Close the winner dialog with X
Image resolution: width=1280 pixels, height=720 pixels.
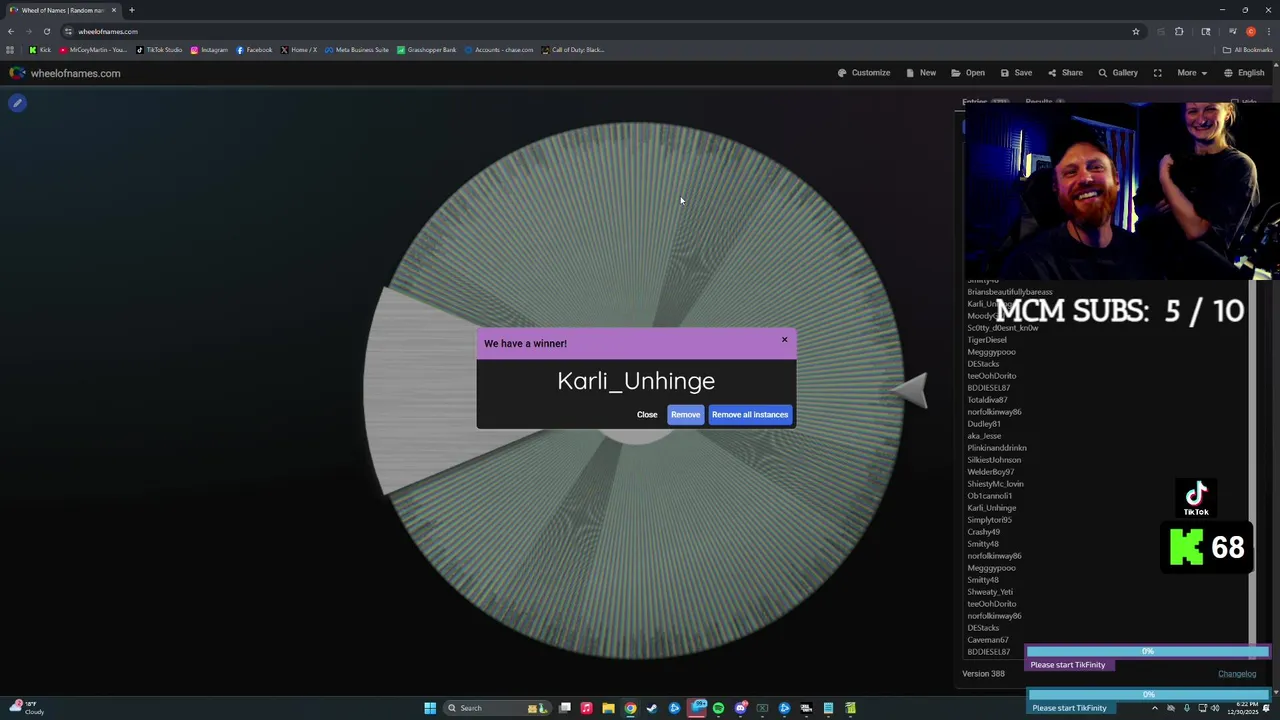tap(784, 340)
